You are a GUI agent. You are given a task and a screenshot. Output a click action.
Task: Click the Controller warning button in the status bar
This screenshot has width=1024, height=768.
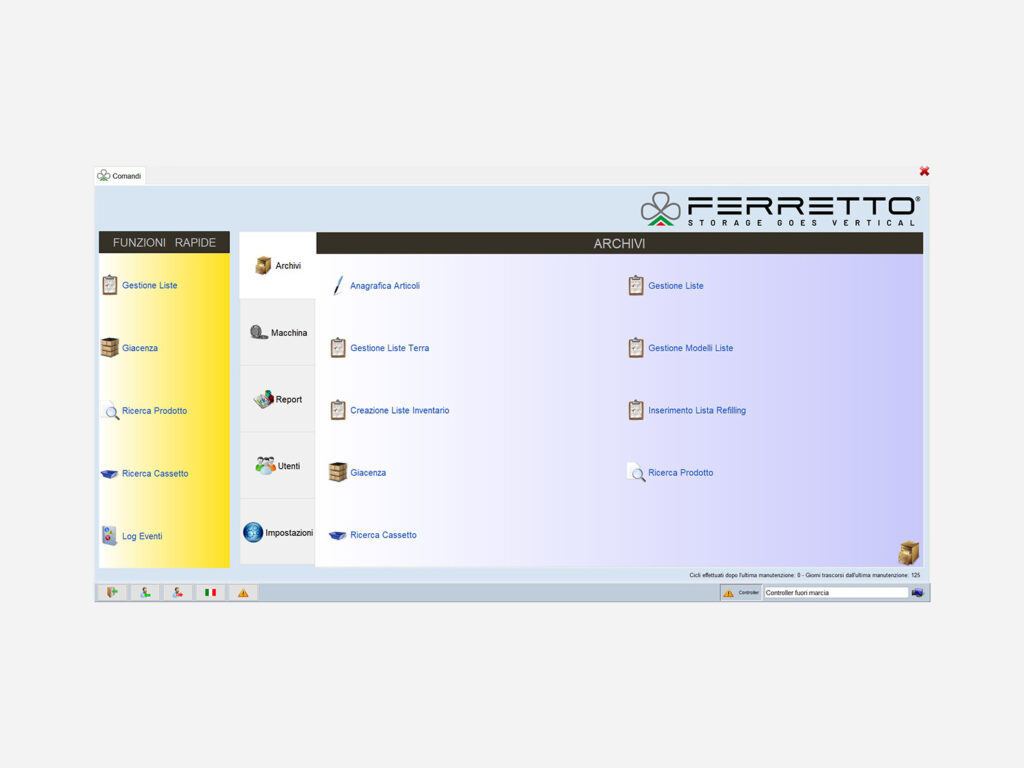(x=741, y=592)
